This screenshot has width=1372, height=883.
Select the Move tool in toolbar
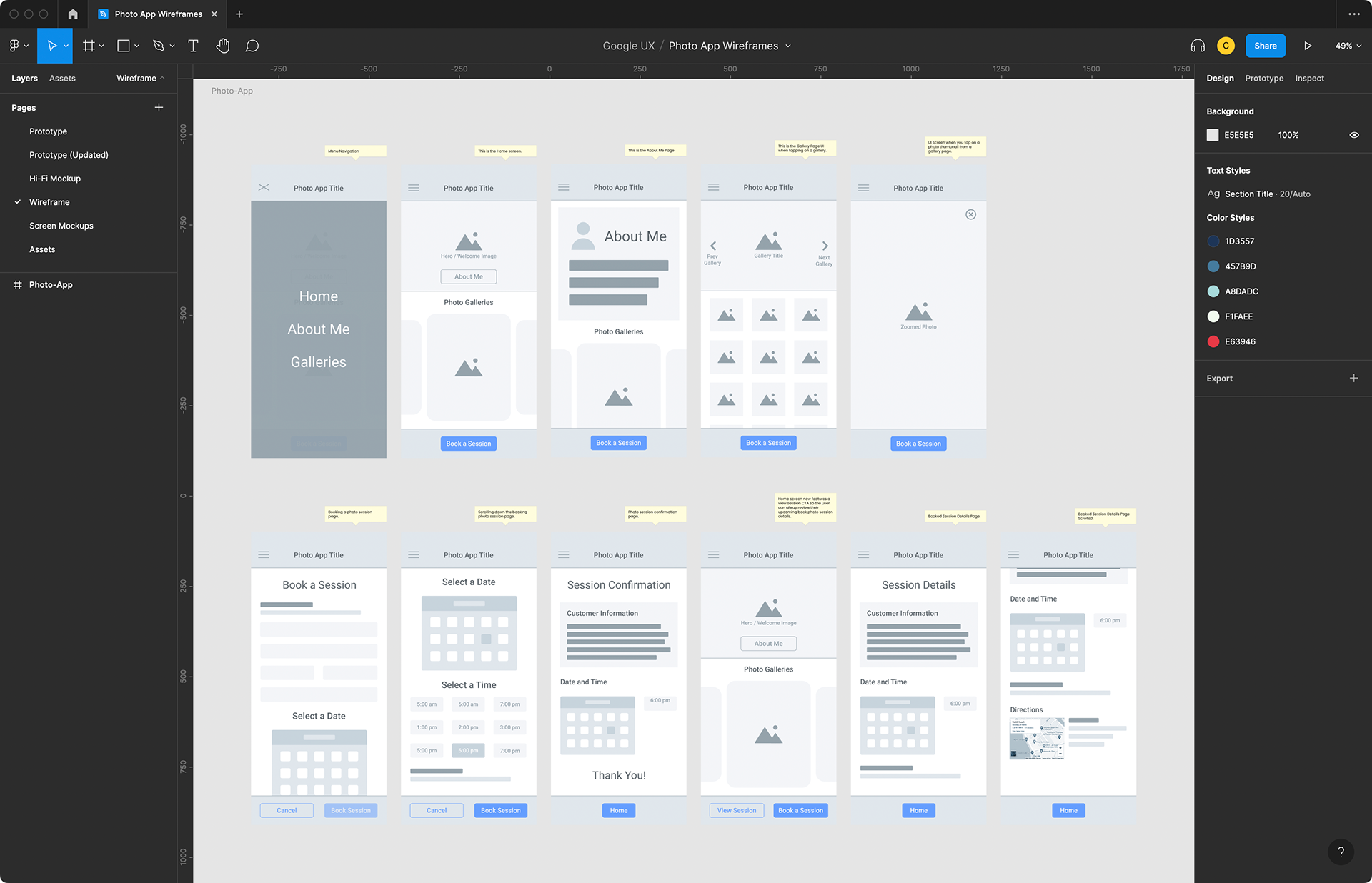[51, 46]
